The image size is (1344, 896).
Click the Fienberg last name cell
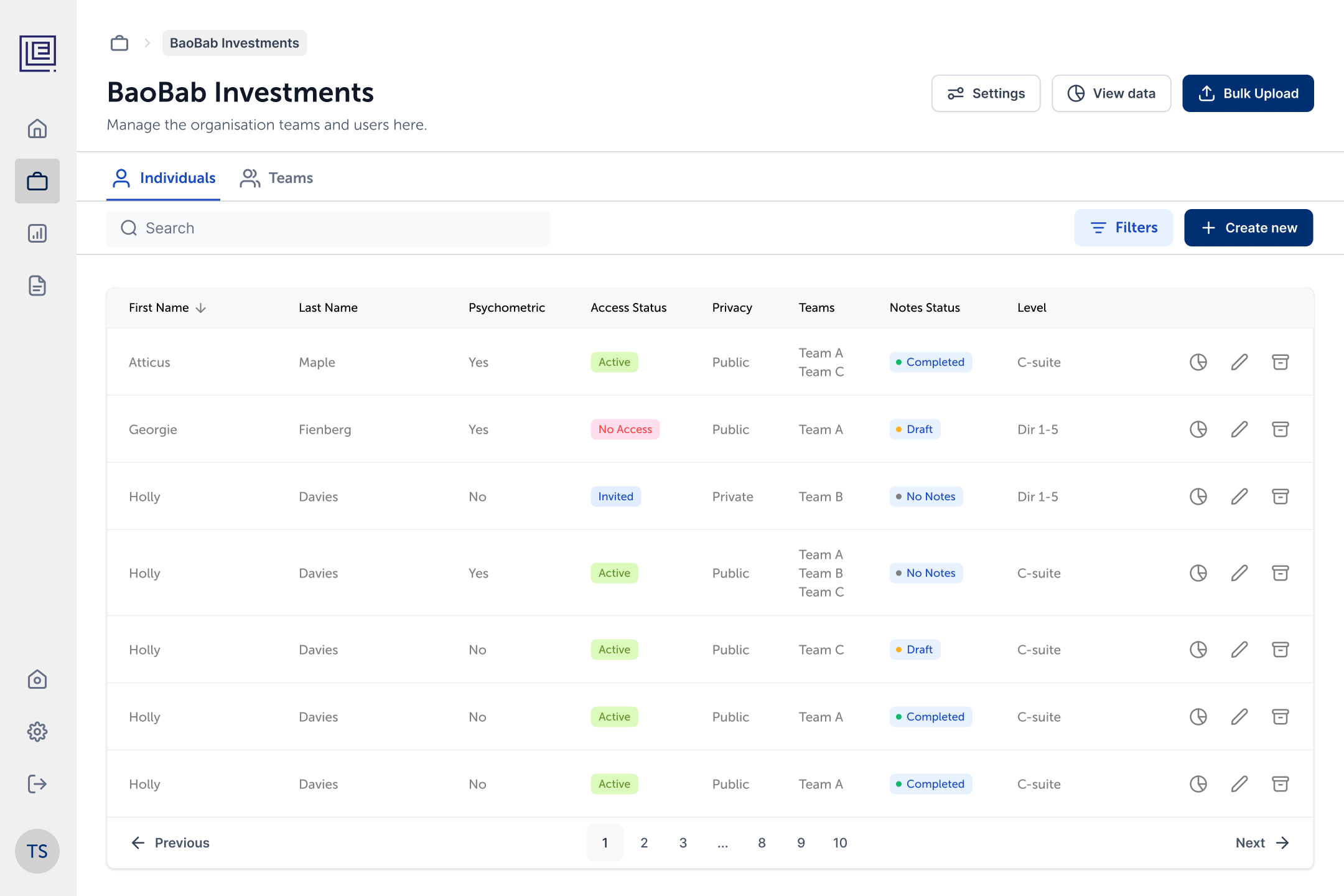(325, 429)
